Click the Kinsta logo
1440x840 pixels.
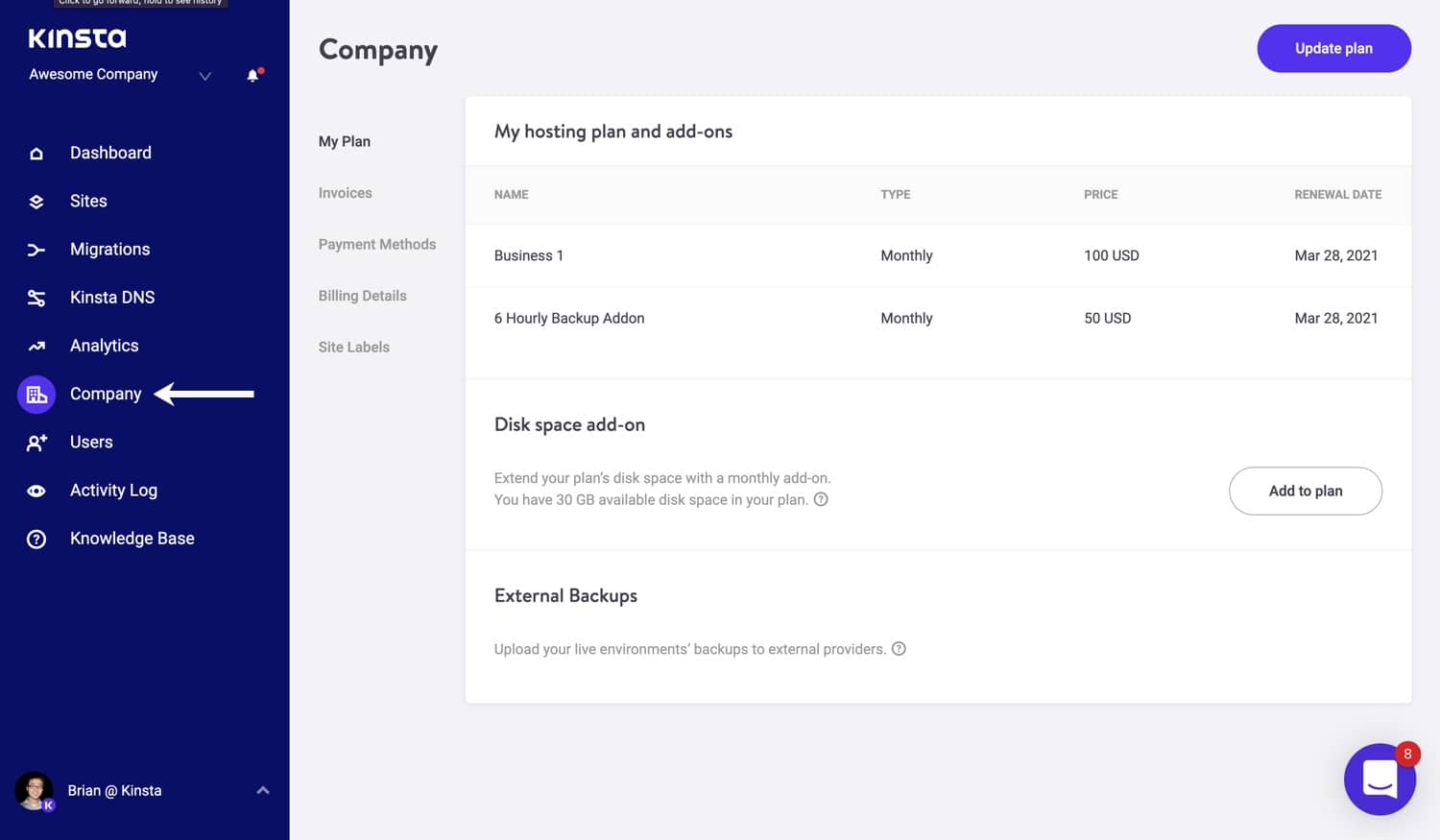tap(77, 38)
